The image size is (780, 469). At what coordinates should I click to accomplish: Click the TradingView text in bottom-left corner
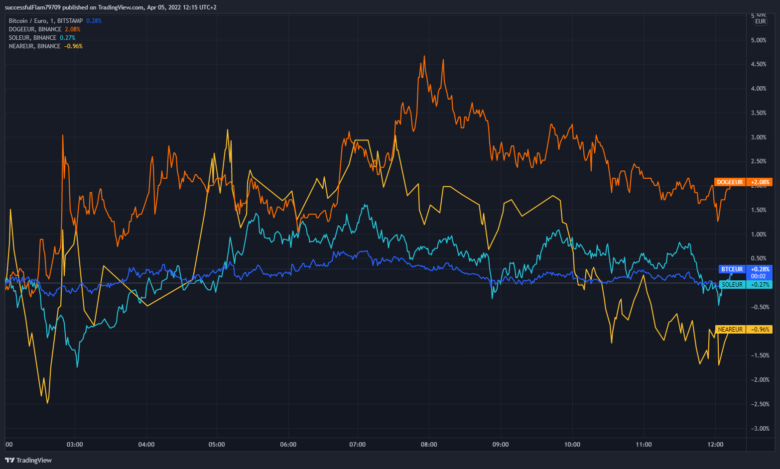(x=38, y=460)
